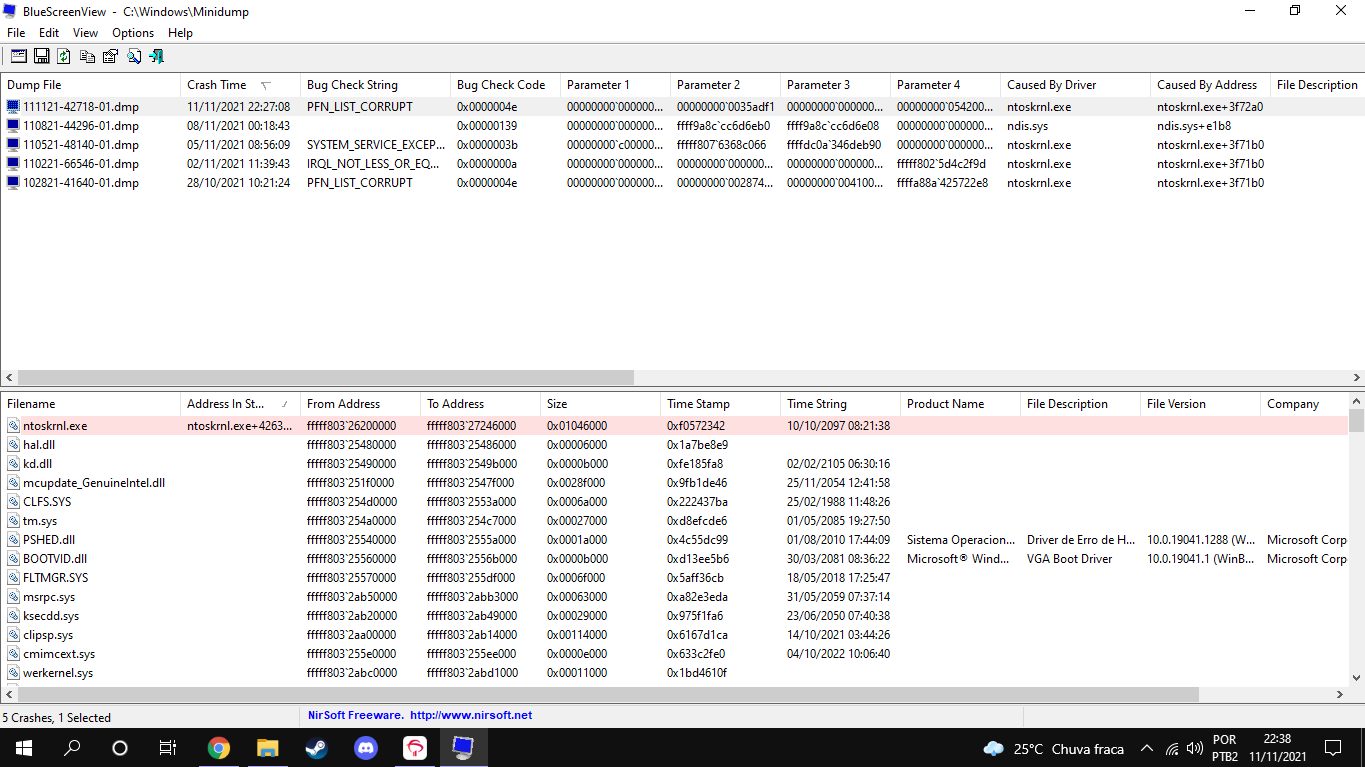
Task: Select the 110821-44296-01.dmp file icon
Action: pos(13,126)
